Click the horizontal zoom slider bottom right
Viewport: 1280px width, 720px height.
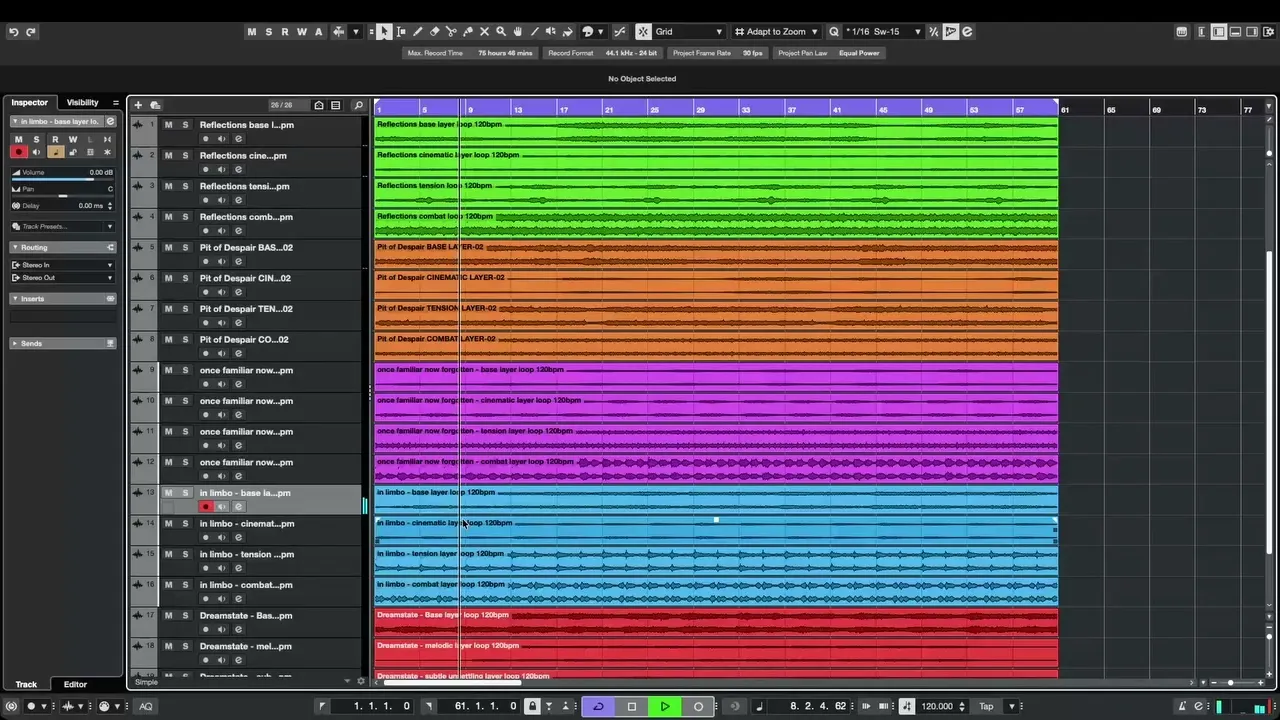[1231, 683]
